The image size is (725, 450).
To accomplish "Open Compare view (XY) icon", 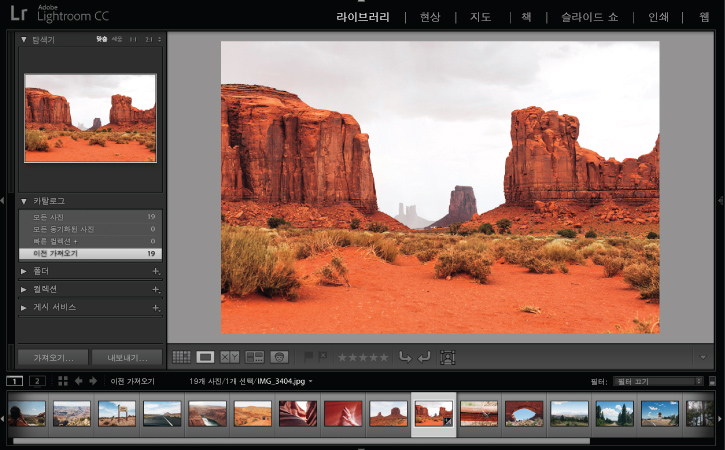I will pyautogui.click(x=229, y=357).
